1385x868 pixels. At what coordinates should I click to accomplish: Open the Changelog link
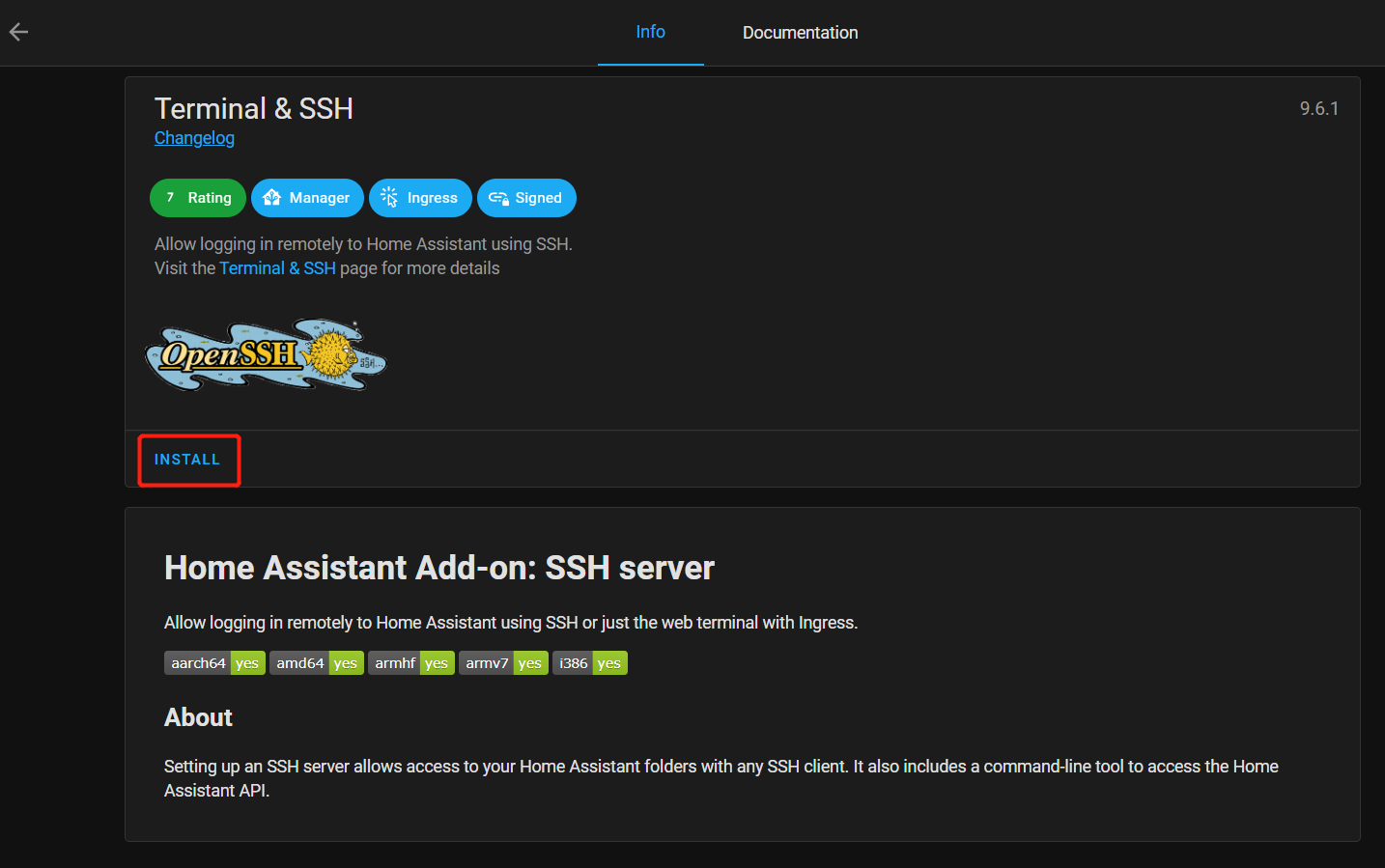[x=194, y=138]
